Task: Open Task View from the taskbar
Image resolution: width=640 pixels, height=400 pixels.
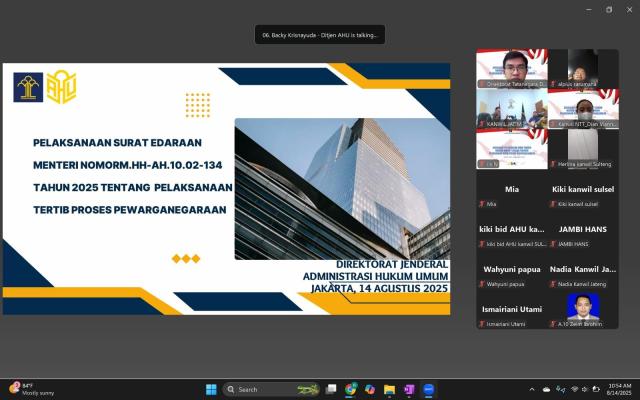Action: click(333, 389)
